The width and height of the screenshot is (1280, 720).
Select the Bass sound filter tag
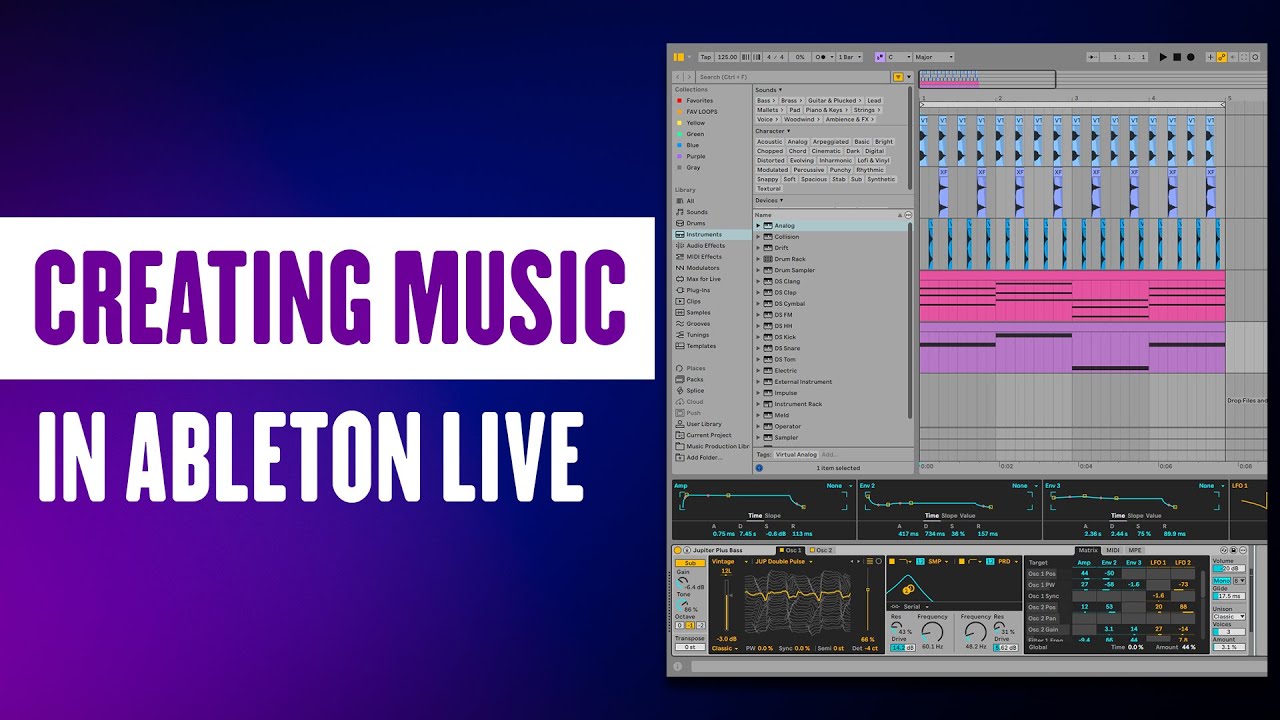coord(765,100)
